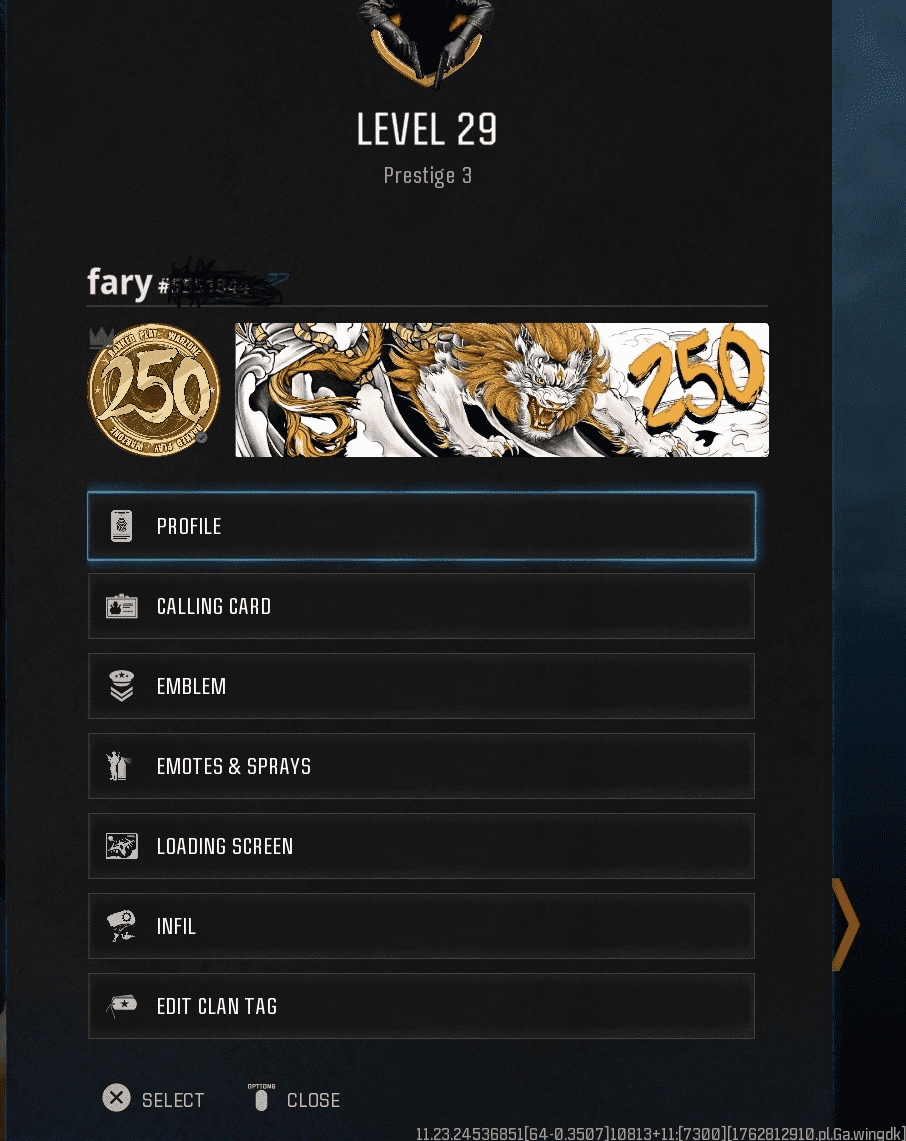
Task: Click the 250 ranked play emblem
Action: pos(153,389)
